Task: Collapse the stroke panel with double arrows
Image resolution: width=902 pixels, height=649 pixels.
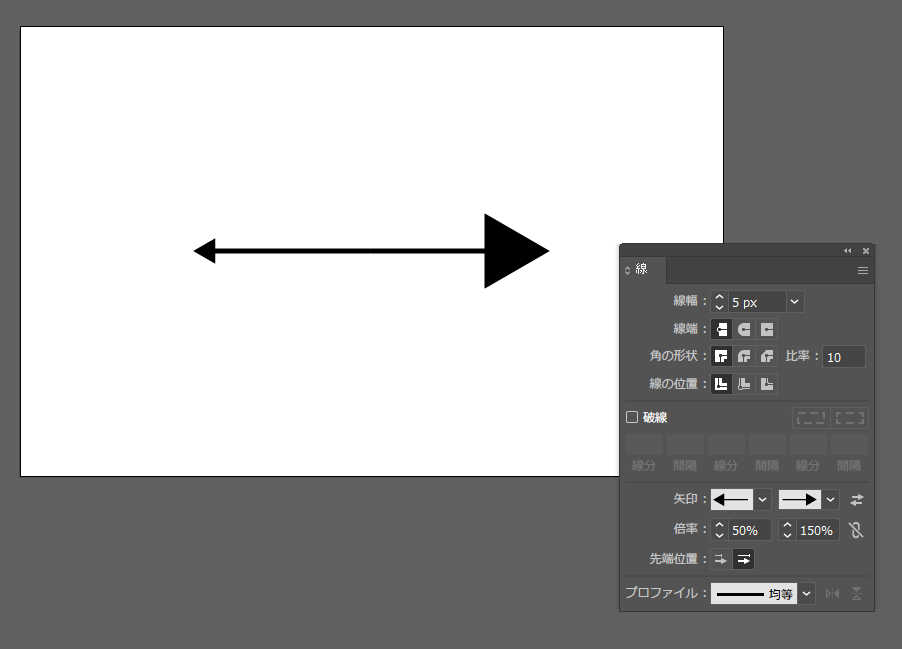Action: coord(848,250)
